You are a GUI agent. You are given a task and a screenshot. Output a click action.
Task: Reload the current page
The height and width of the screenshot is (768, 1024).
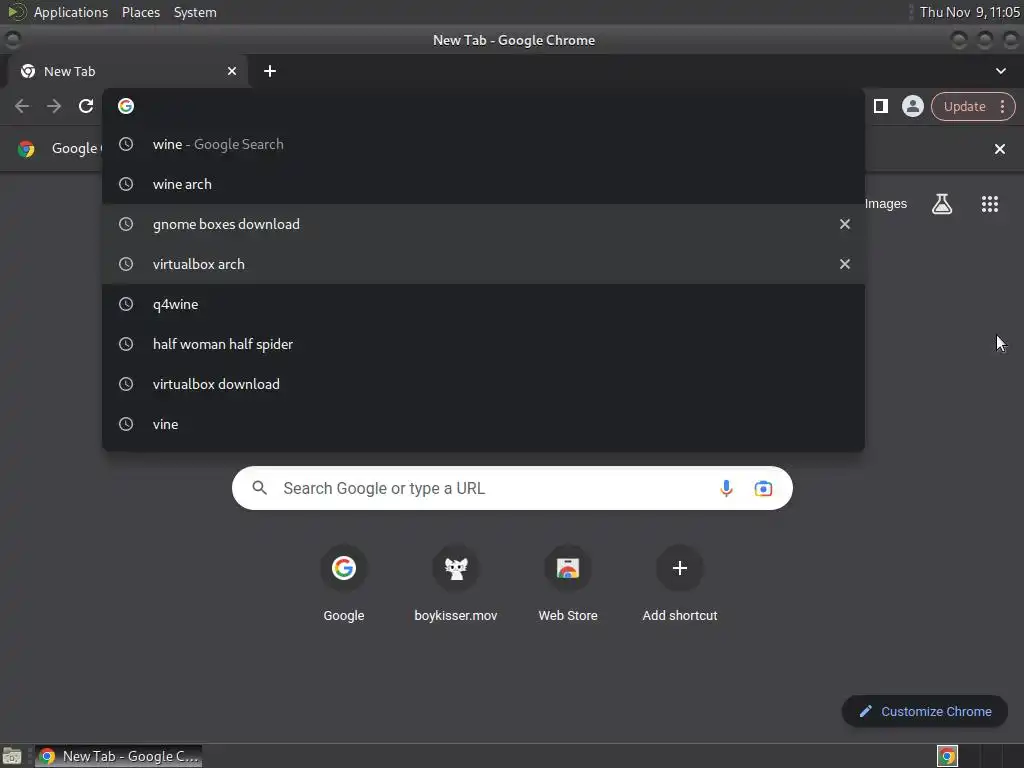(x=86, y=106)
